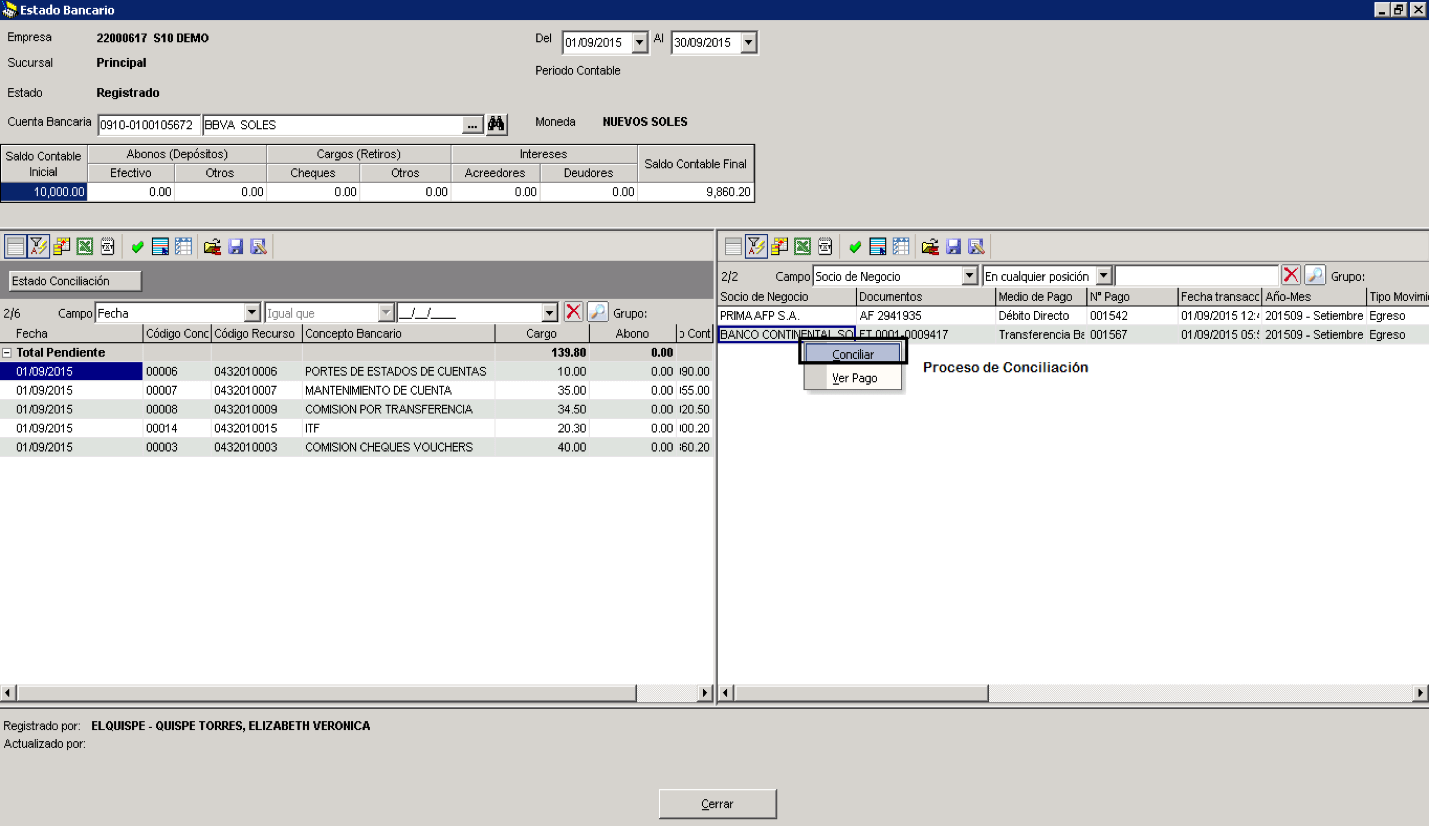The height and width of the screenshot is (826, 1429).
Task: Toggle the filter funnel icon in right toolbar
Action: click(x=756, y=246)
